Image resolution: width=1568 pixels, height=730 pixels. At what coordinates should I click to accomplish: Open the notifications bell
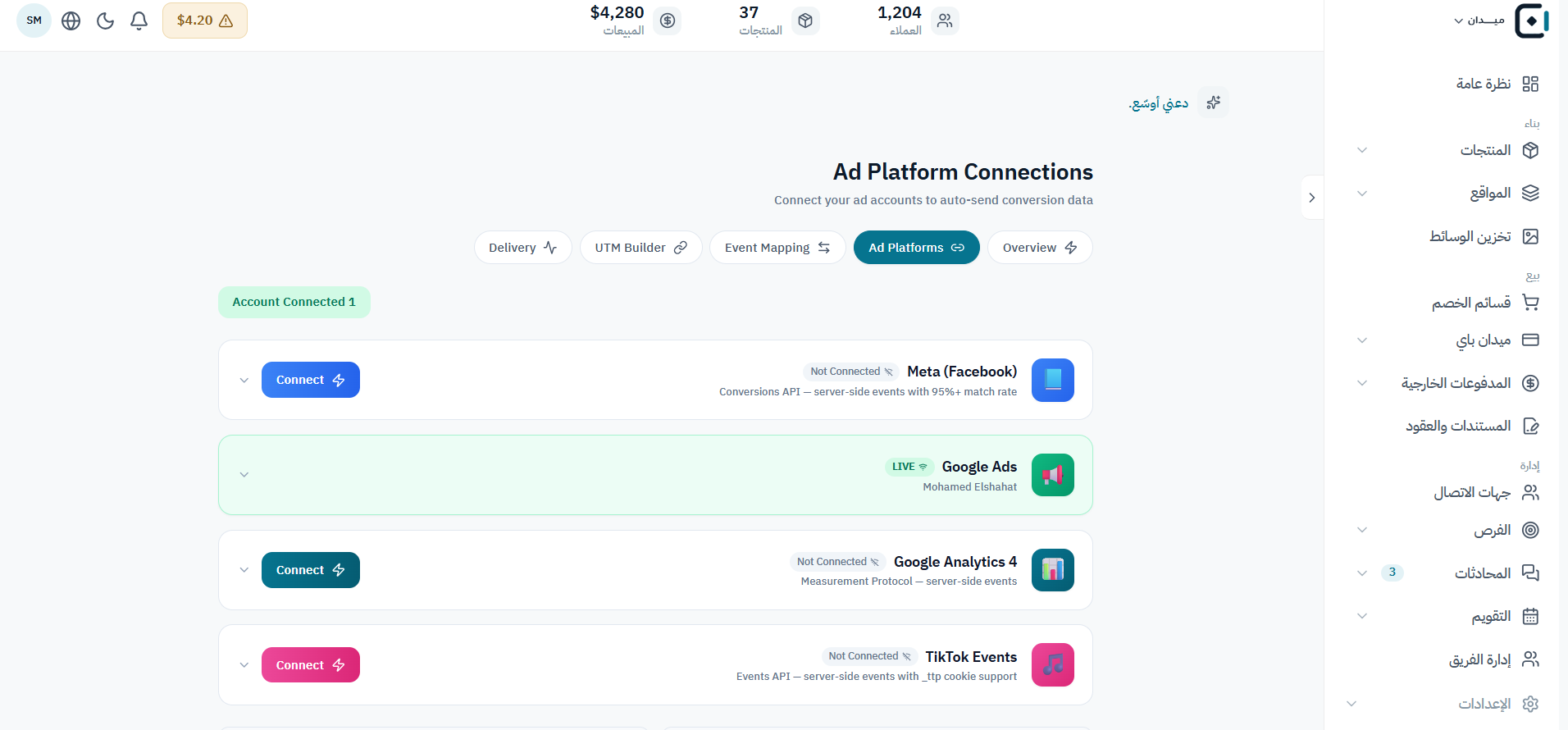(x=139, y=21)
